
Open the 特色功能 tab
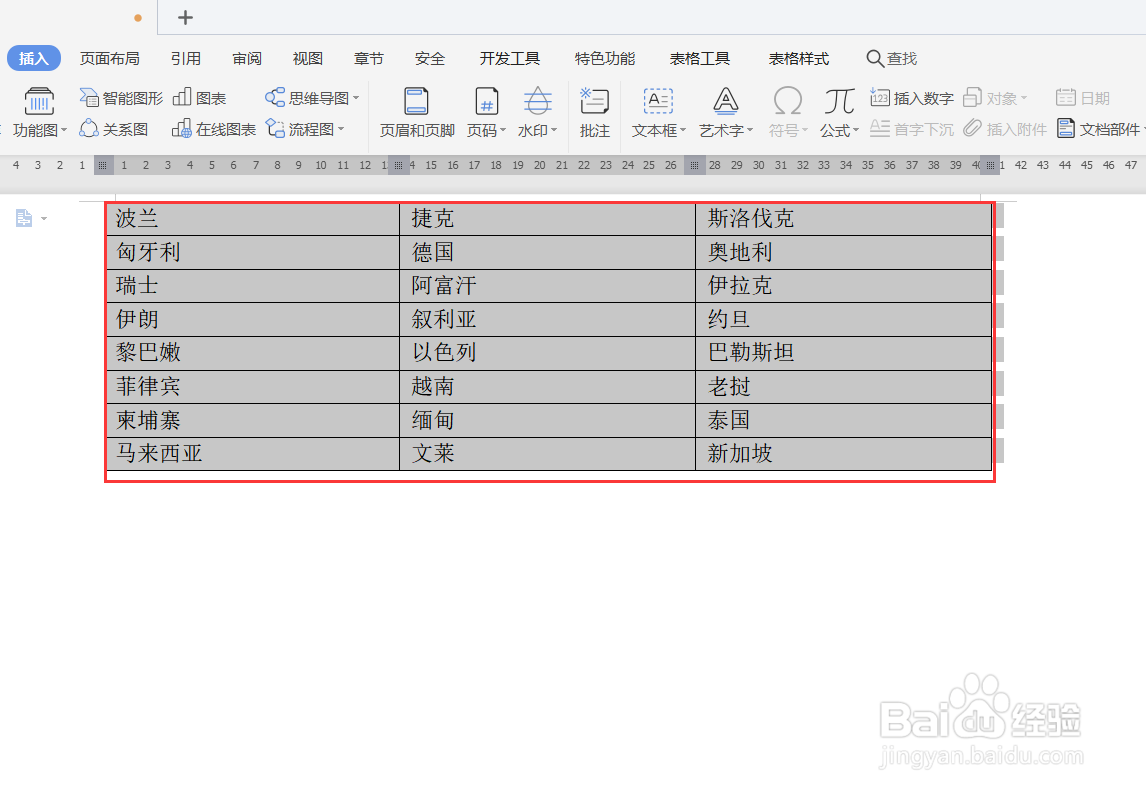pos(604,58)
